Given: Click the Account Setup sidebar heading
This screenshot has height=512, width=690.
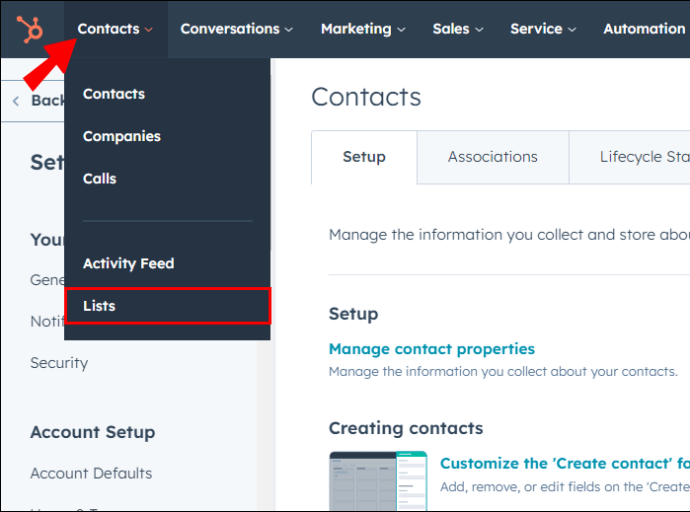Looking at the screenshot, I should pyautogui.click(x=92, y=432).
